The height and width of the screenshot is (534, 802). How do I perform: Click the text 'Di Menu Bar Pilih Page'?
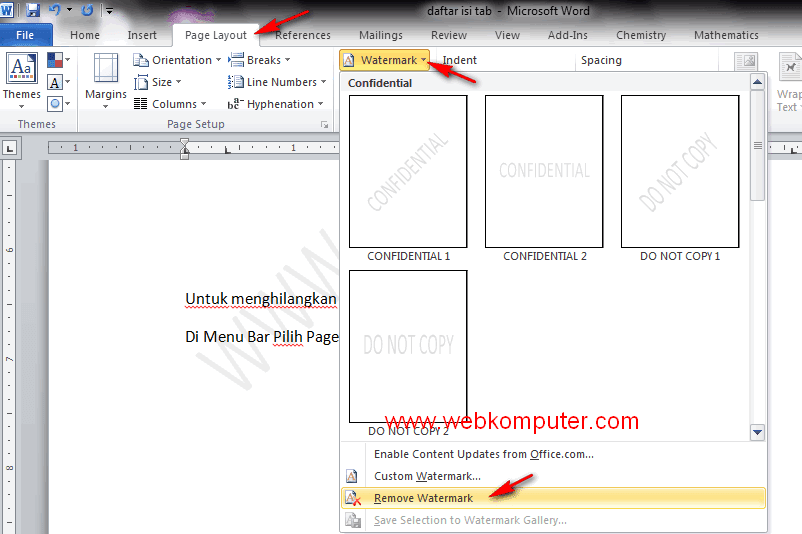tap(262, 337)
